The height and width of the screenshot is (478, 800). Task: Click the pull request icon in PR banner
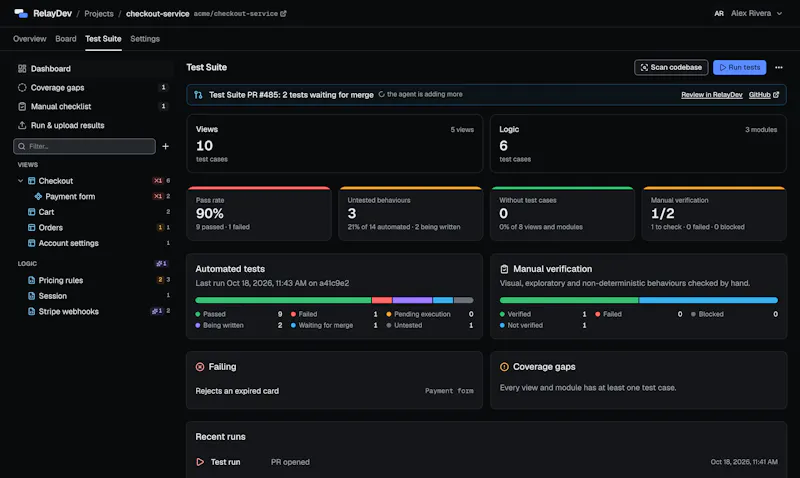tap(198, 95)
